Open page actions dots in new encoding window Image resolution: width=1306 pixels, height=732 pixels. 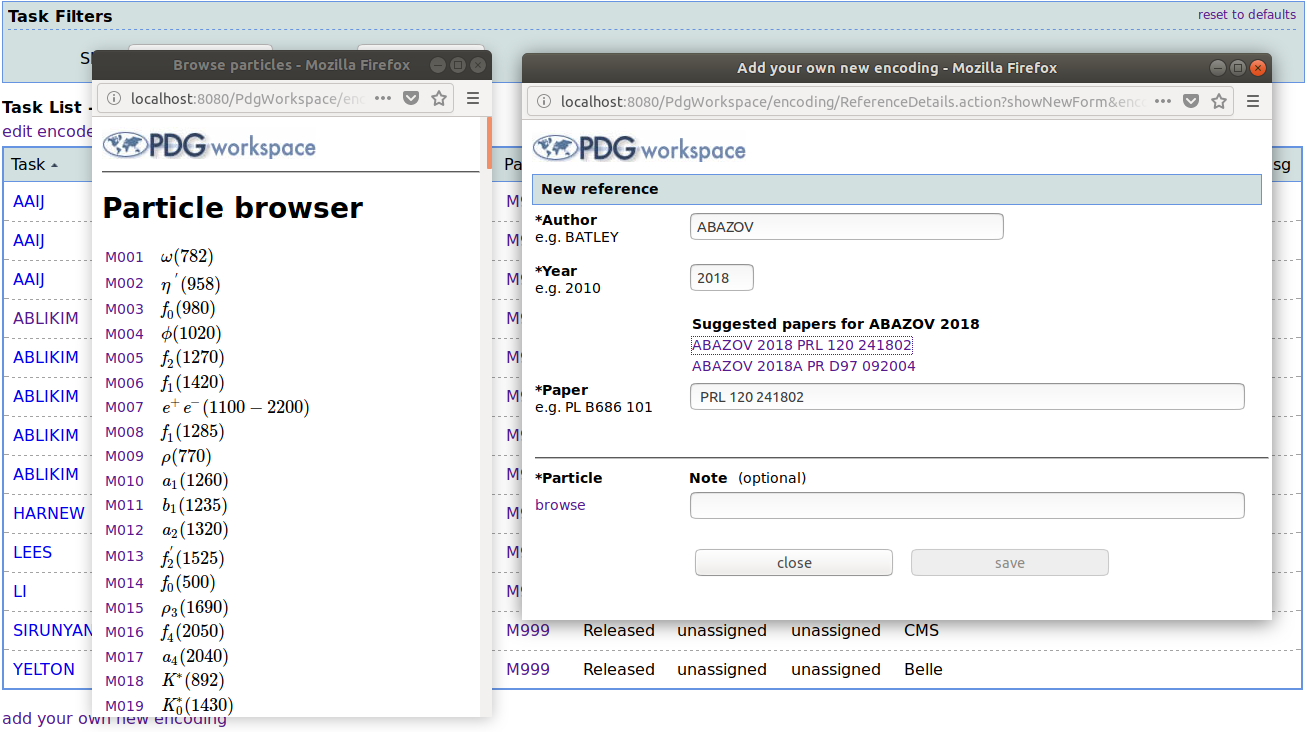pyautogui.click(x=1165, y=101)
